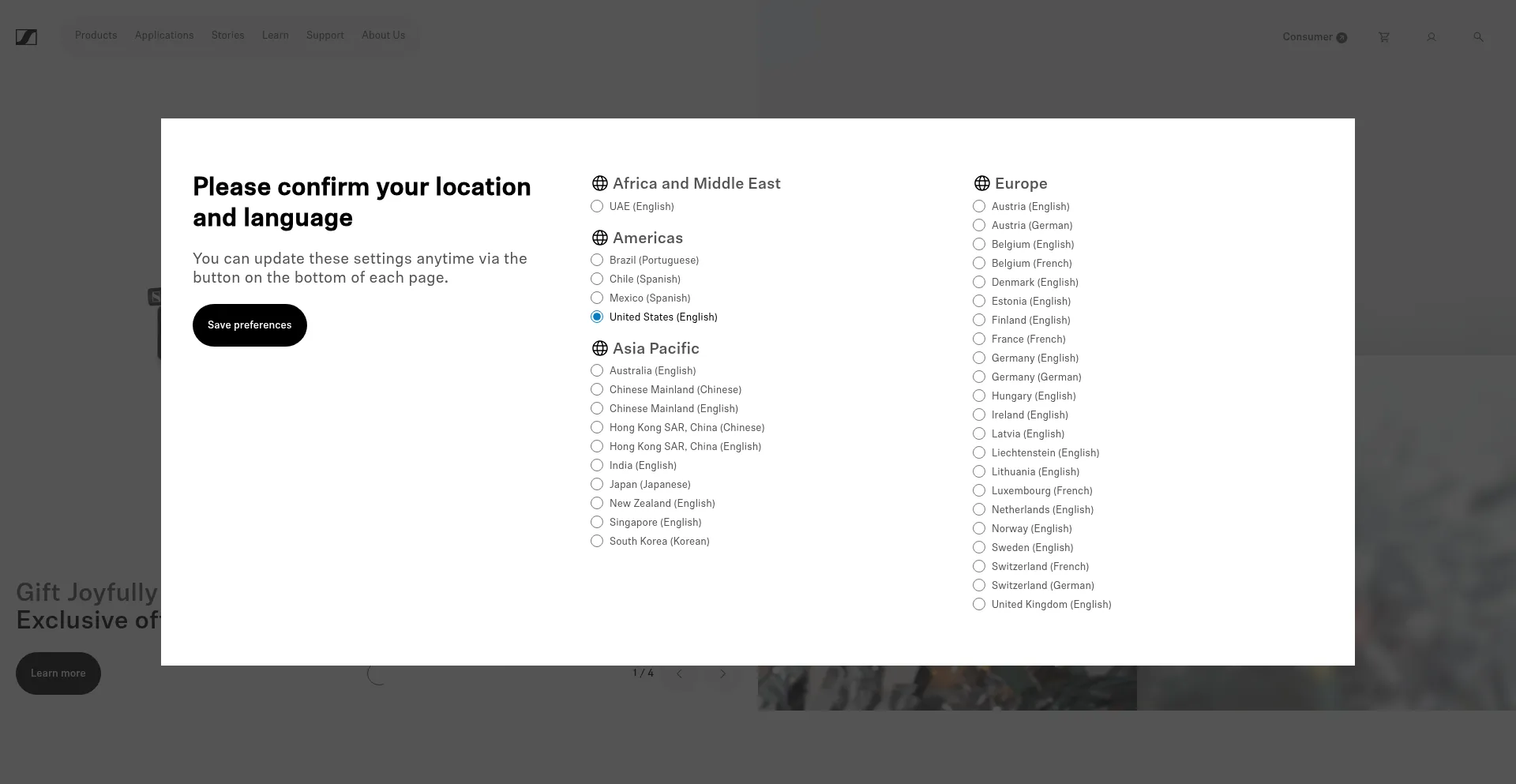Click the user account icon
This screenshot has width=1516, height=784.
click(1431, 37)
